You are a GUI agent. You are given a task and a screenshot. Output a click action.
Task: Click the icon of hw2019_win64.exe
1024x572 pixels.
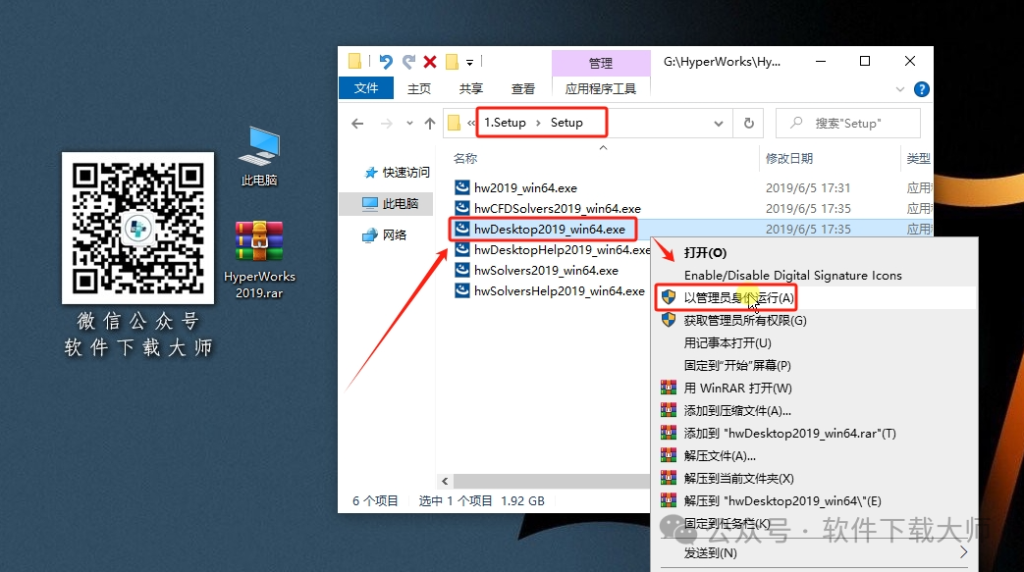tap(462, 187)
